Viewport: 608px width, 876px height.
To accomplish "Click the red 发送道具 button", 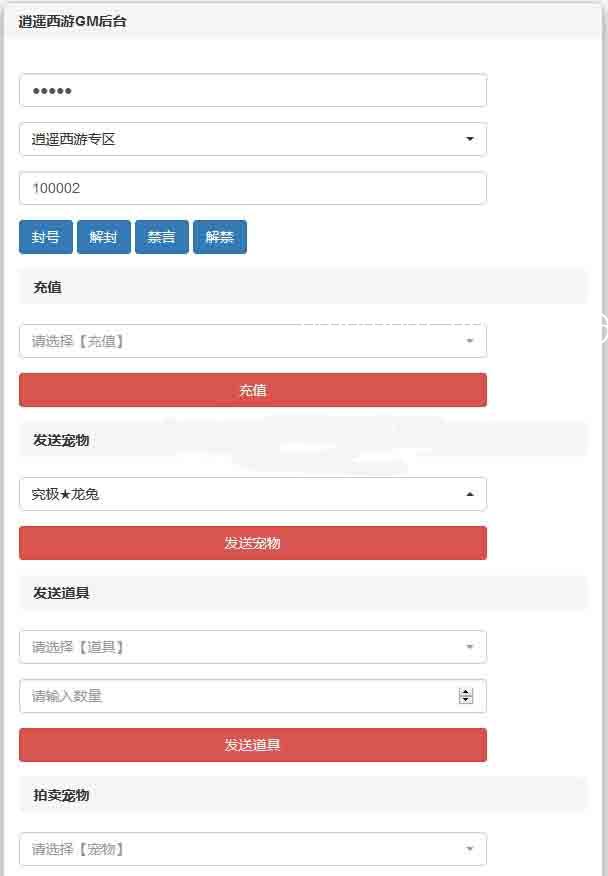I will point(253,745).
